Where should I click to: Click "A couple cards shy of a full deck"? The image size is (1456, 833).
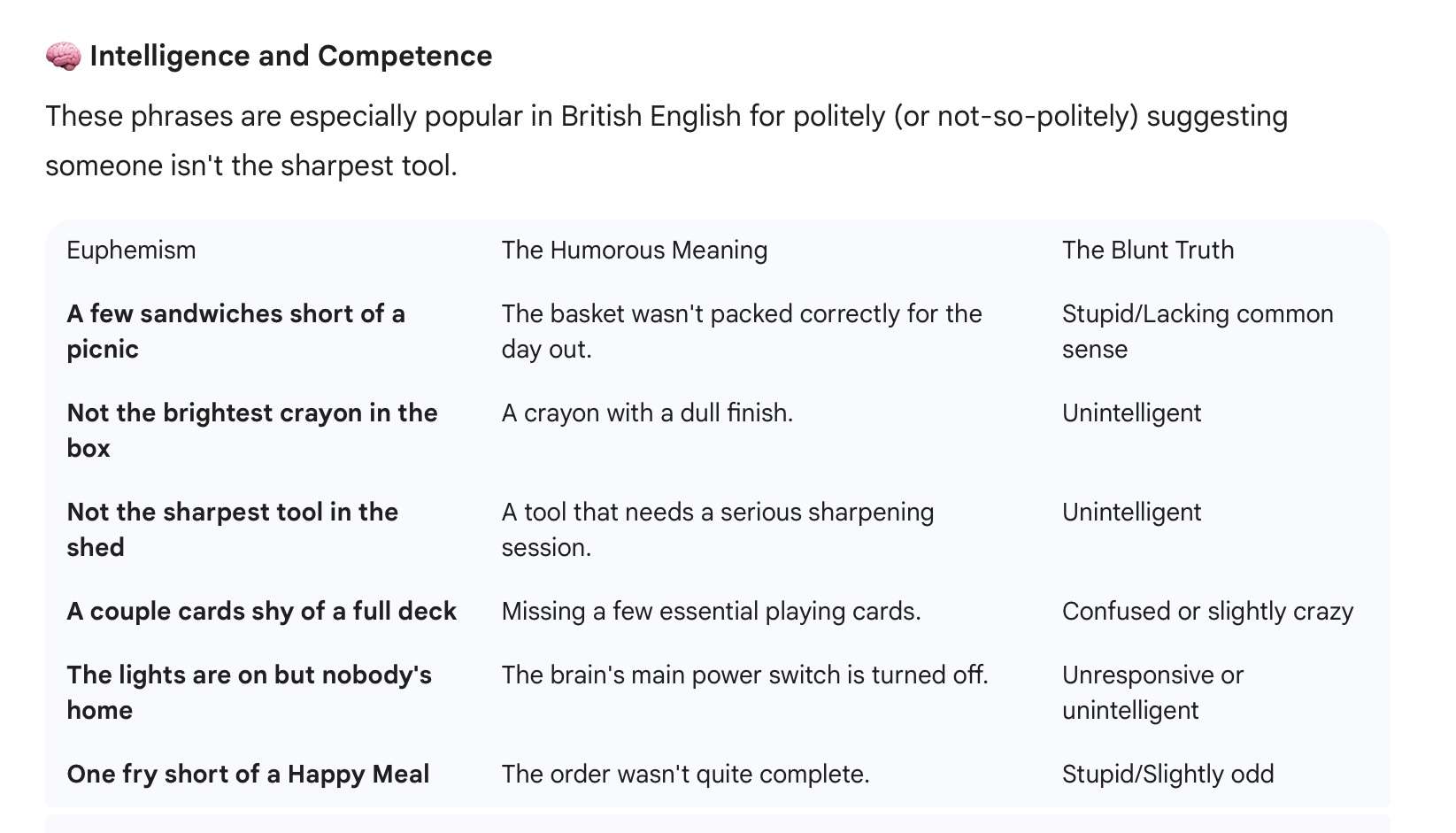click(x=261, y=612)
